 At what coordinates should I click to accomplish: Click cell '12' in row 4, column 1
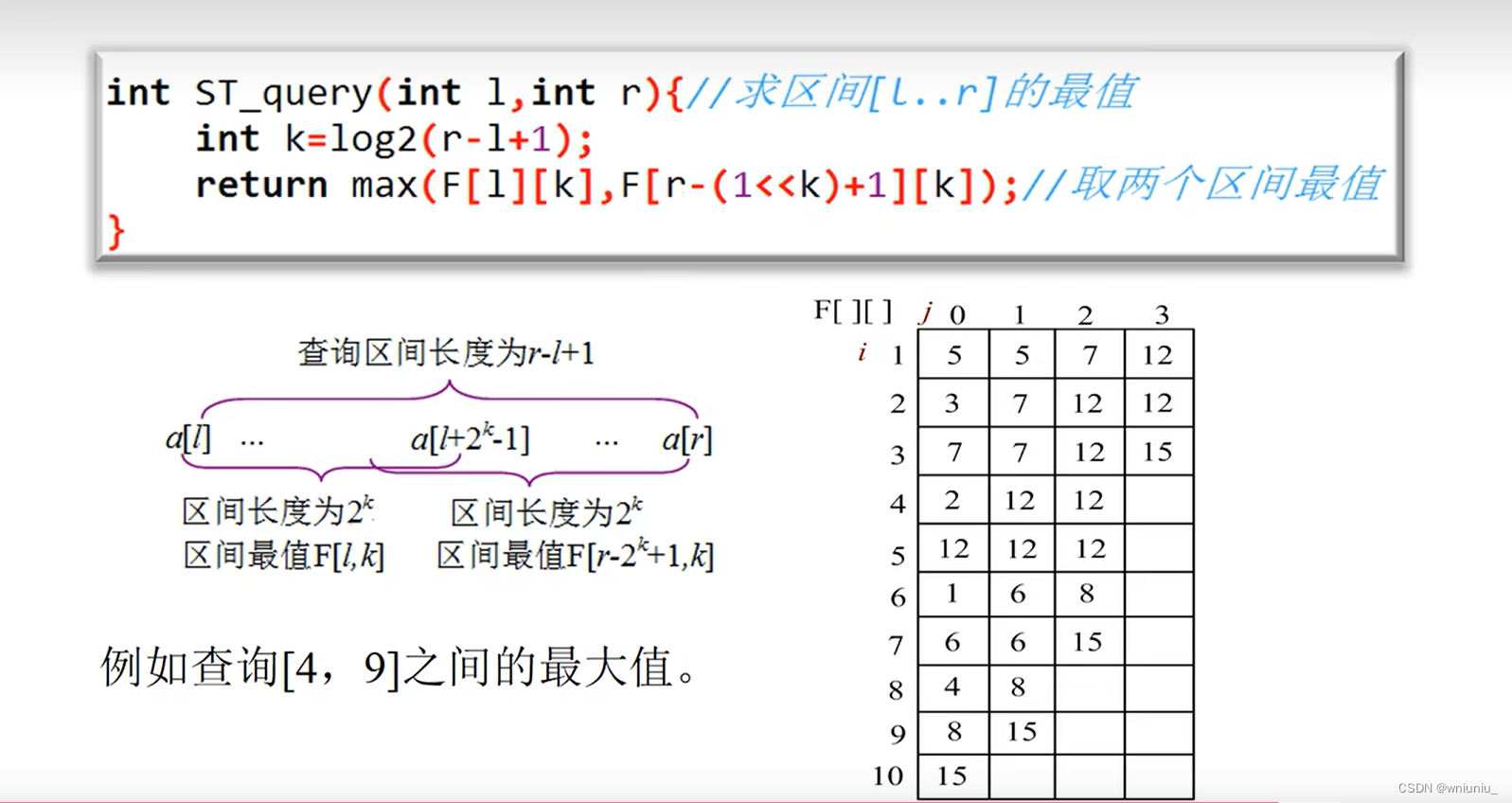point(1022,499)
